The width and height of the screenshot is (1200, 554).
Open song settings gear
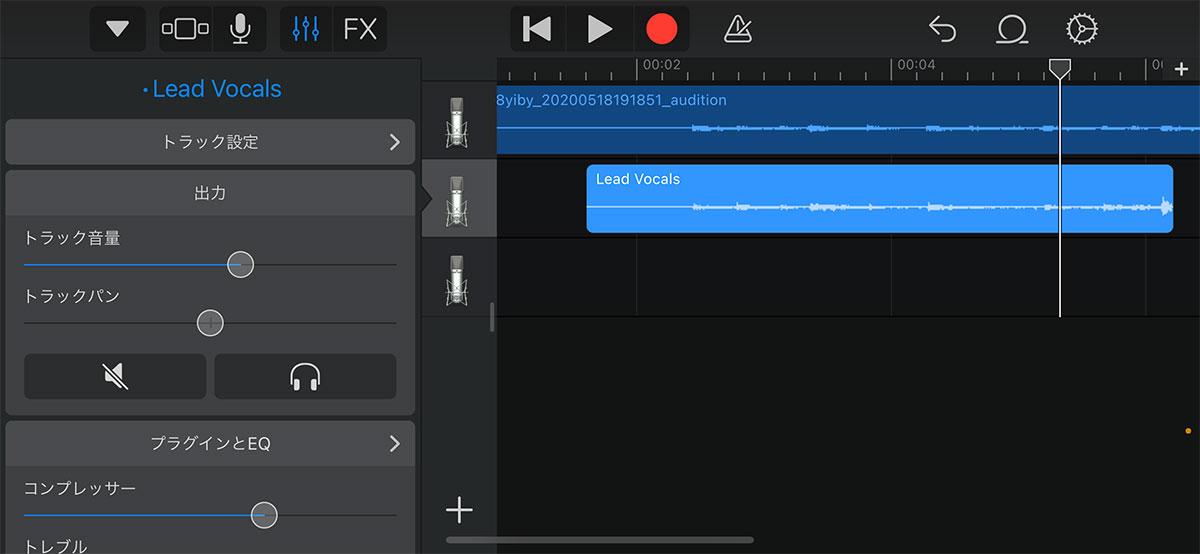[1081, 29]
